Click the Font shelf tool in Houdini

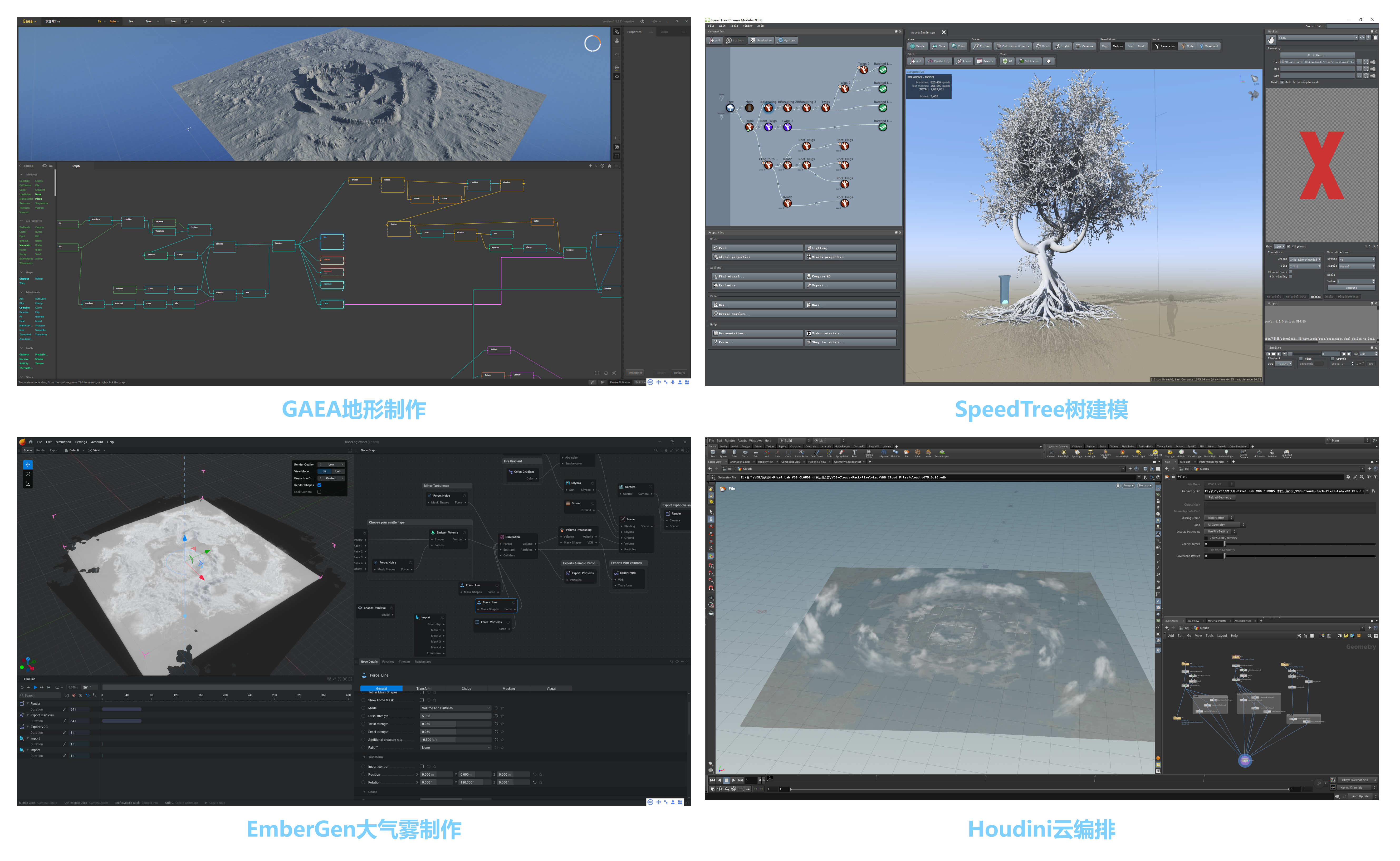[855, 454]
